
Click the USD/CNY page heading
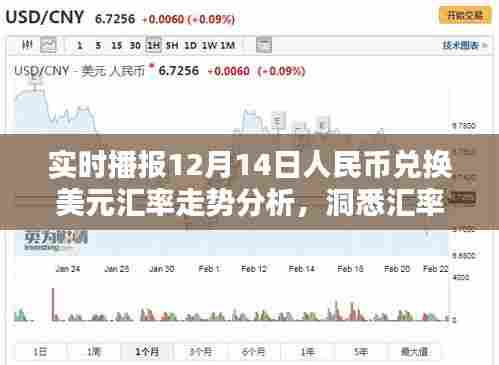point(45,17)
